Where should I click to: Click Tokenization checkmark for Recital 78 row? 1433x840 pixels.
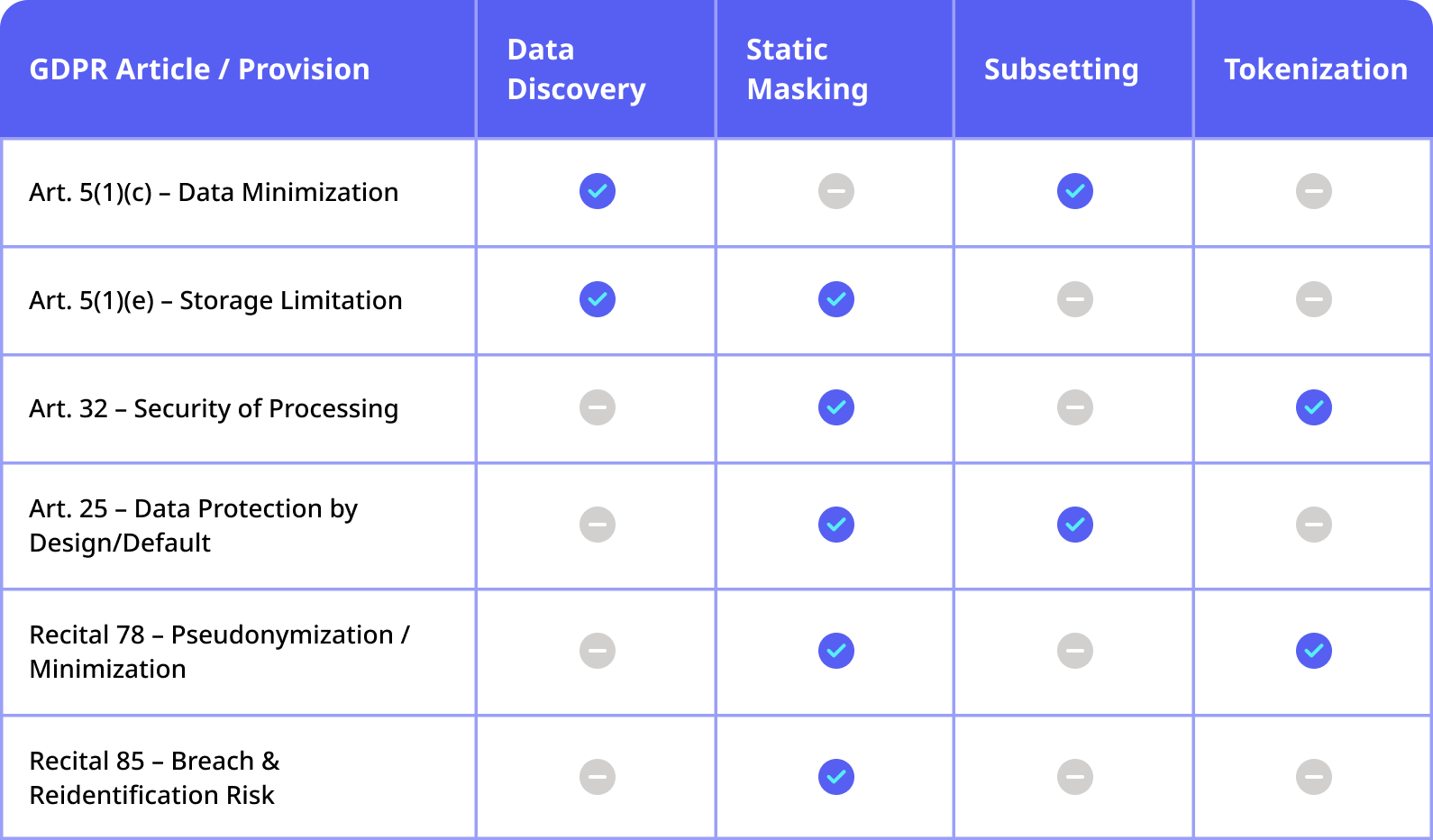pyautogui.click(x=1314, y=651)
